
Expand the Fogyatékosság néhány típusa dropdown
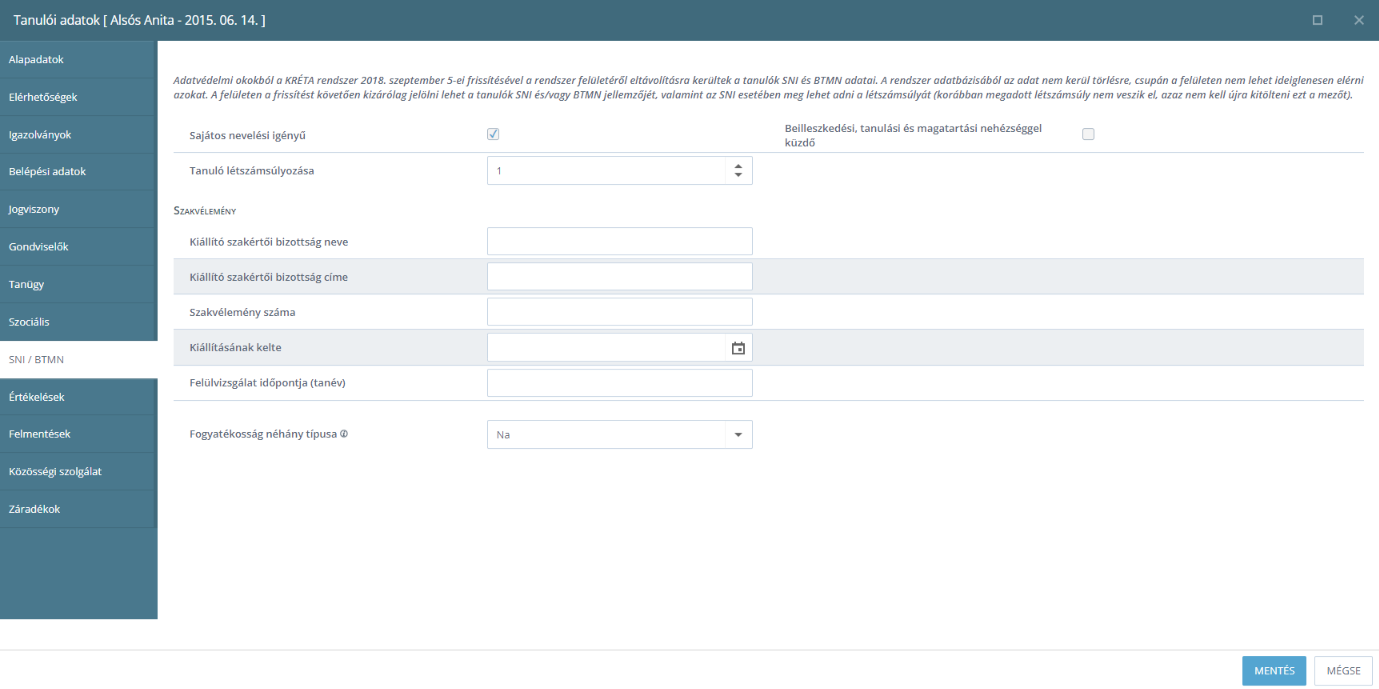(738, 435)
